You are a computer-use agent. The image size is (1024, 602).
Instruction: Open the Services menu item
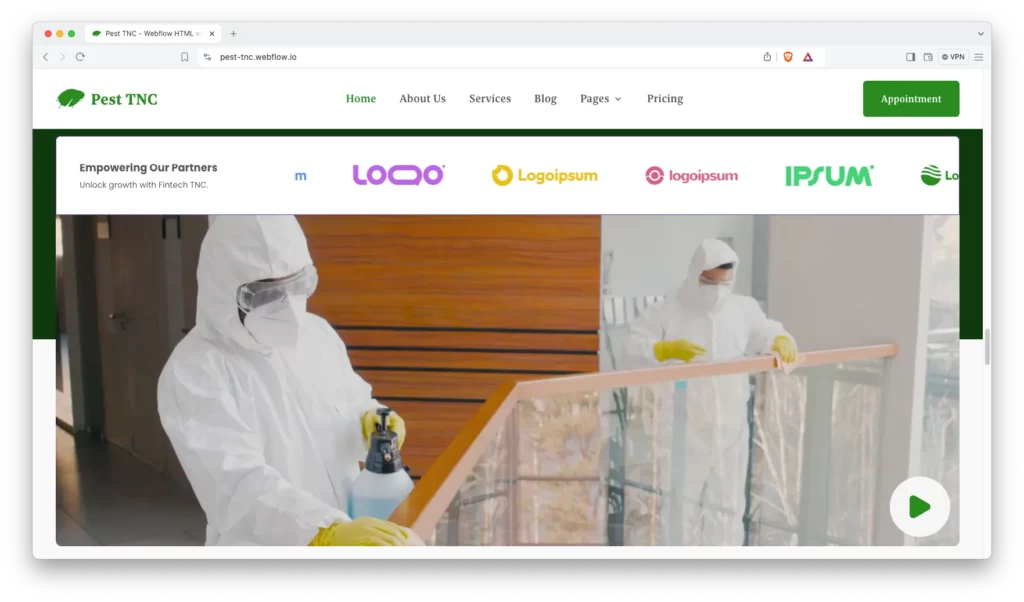pos(490,99)
